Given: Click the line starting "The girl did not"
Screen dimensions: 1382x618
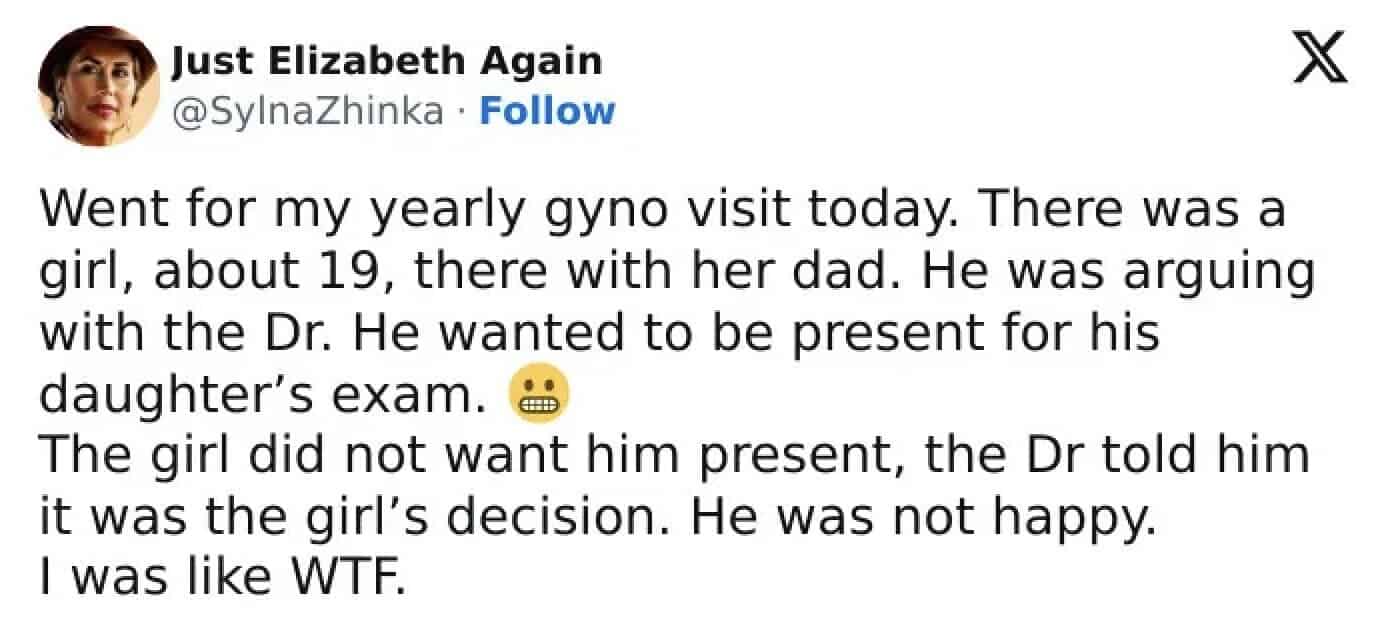Looking at the screenshot, I should pyautogui.click(x=672, y=455).
